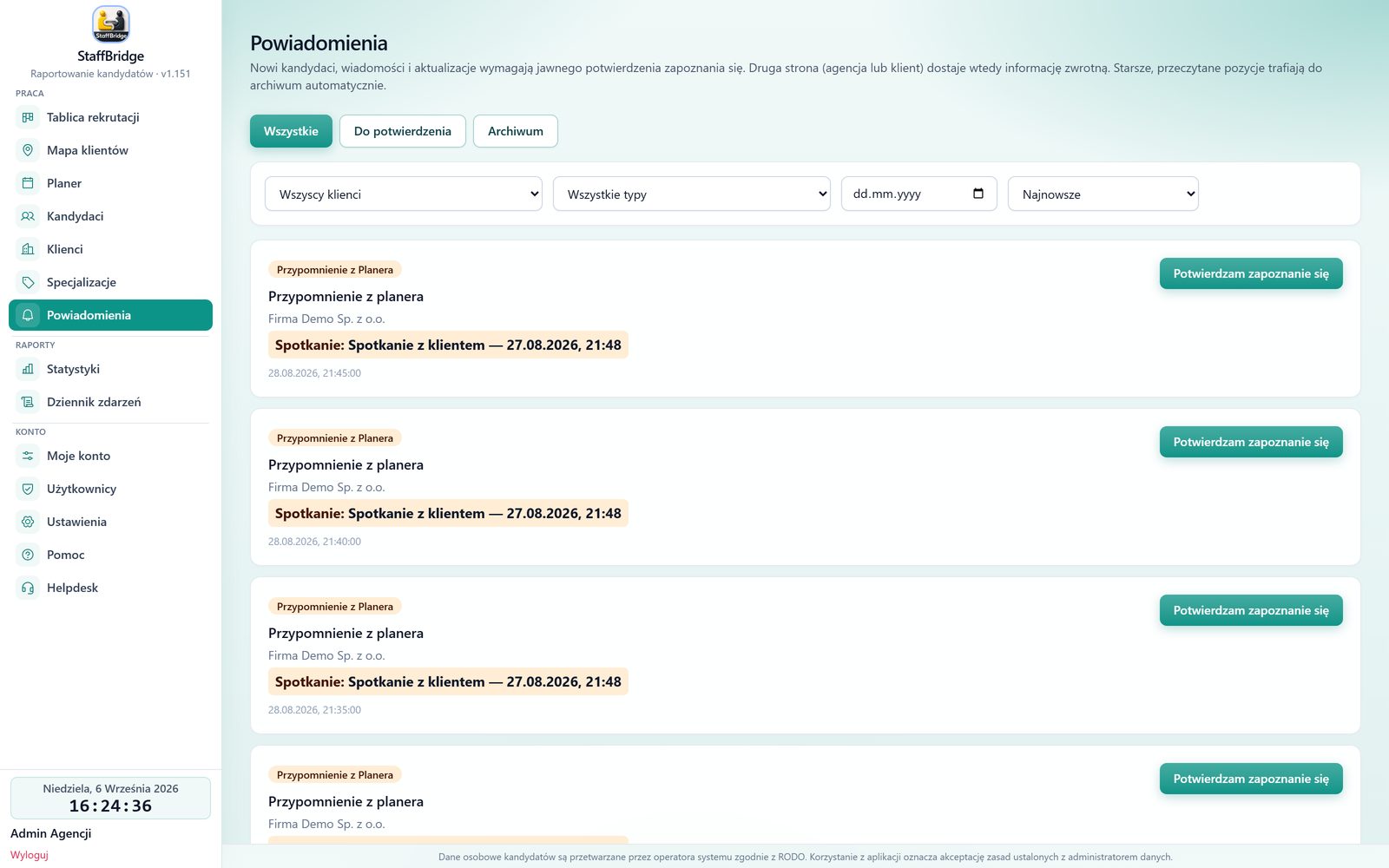Open Tablica rekrutacji board icon
The width and height of the screenshot is (1389, 868).
28,117
